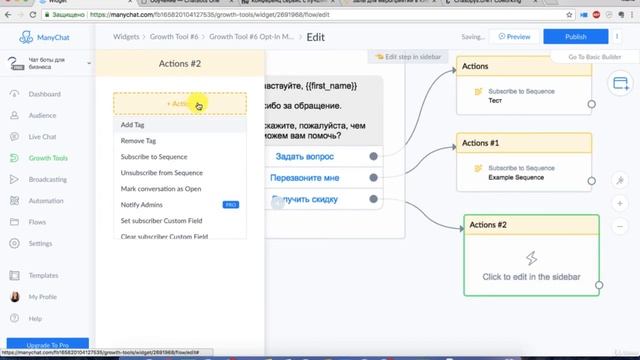Open the Help question icon
This screenshot has width=640, height=360.
coord(14,318)
